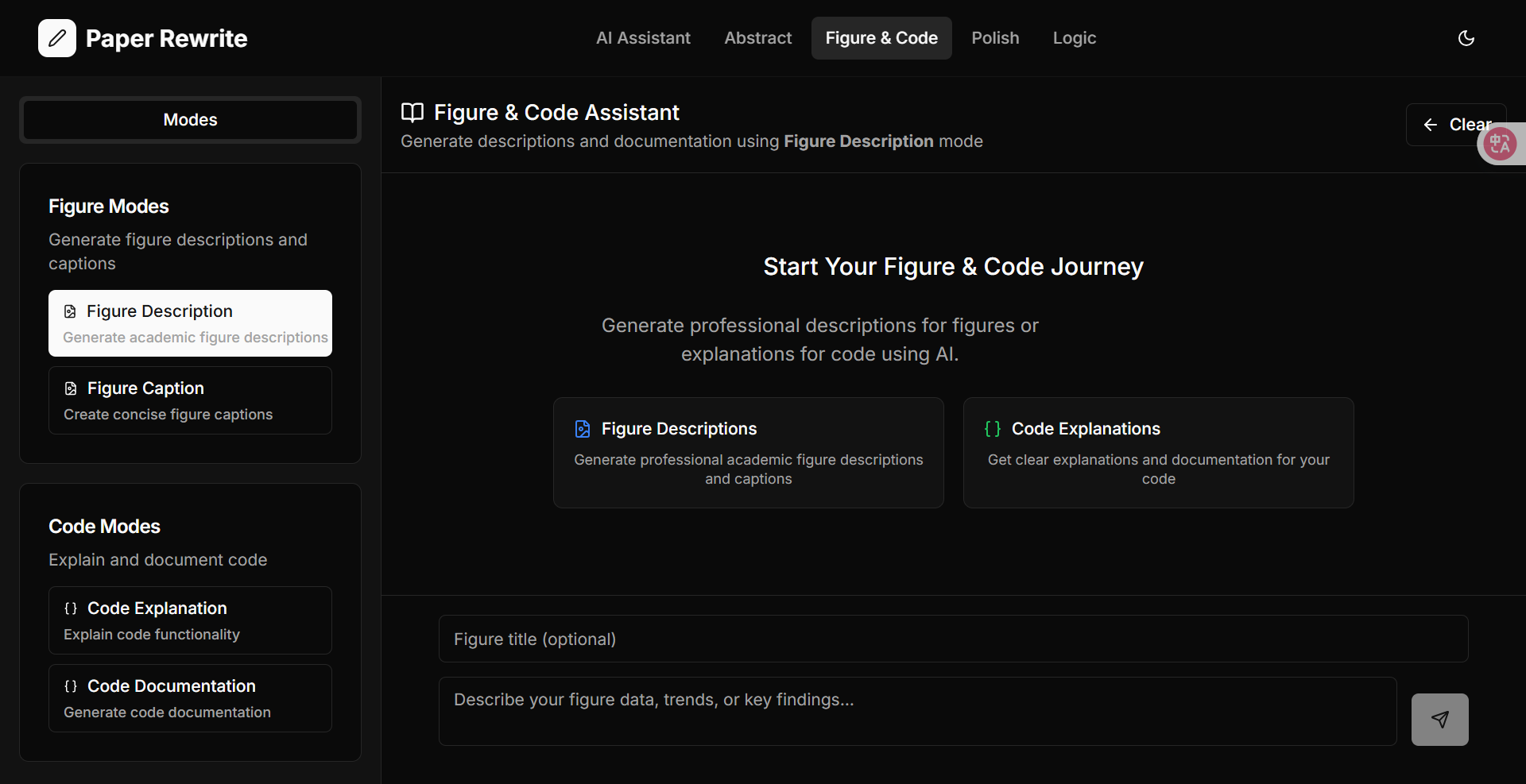Select Code Explanation mode
This screenshot has width=1526, height=784.
190,620
